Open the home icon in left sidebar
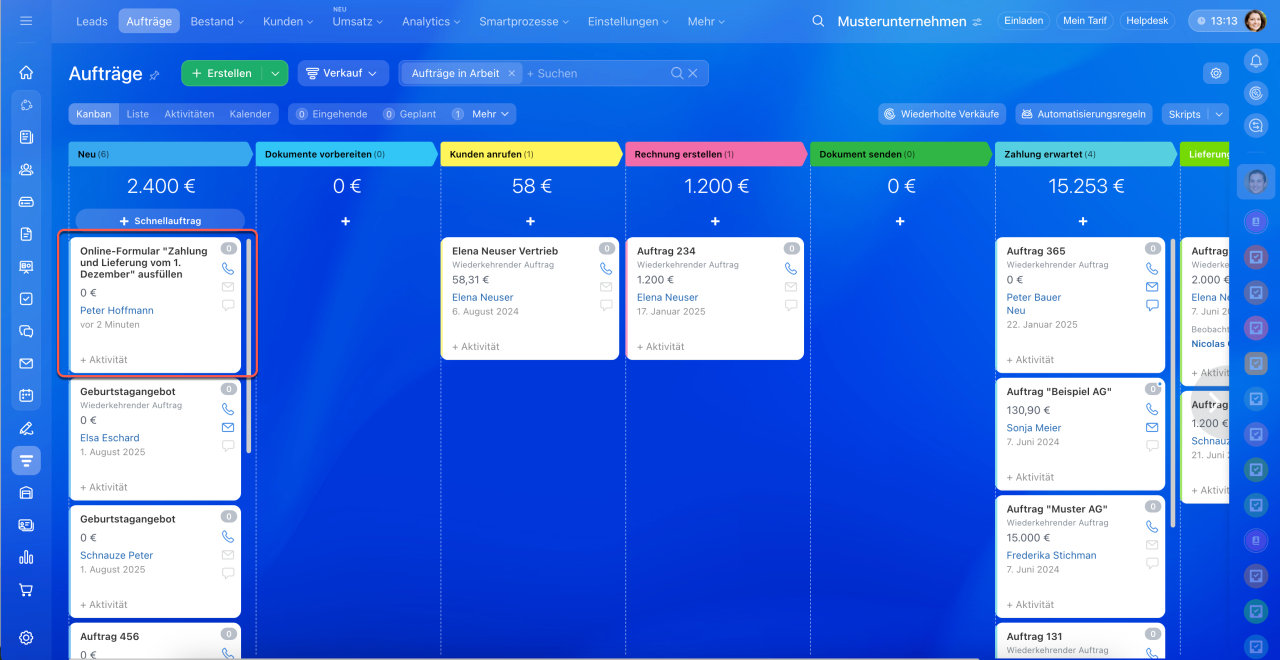 (26, 72)
